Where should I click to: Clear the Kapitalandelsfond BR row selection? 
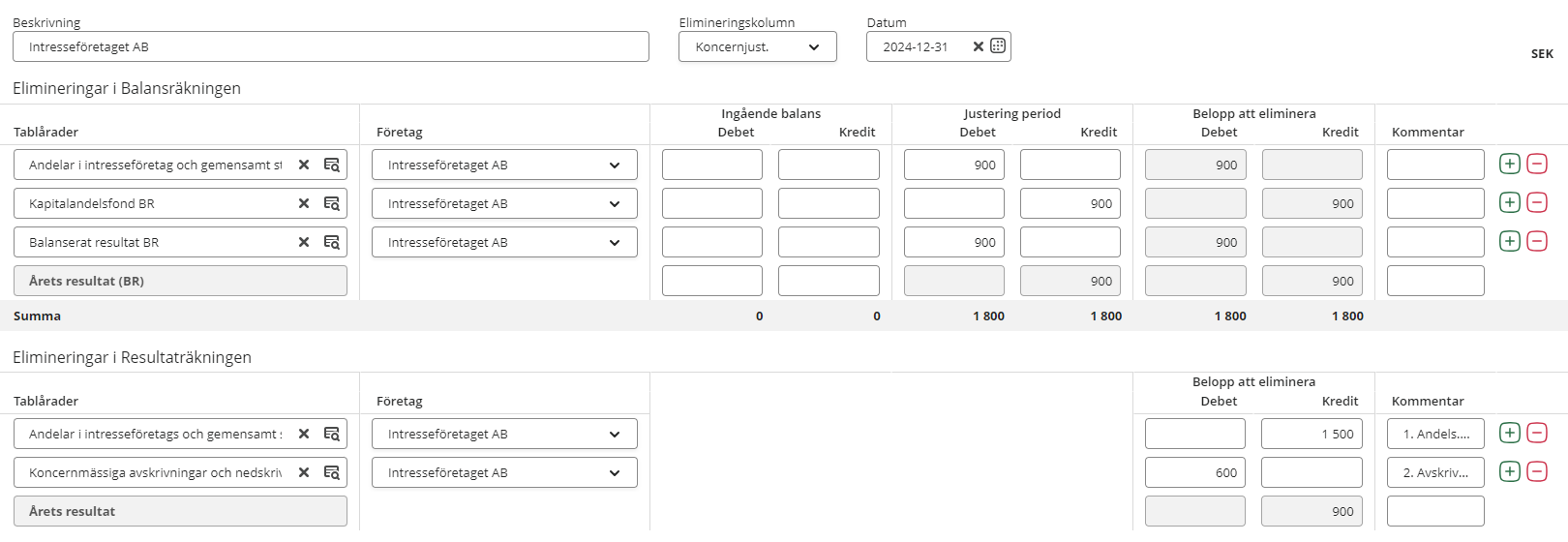click(304, 203)
